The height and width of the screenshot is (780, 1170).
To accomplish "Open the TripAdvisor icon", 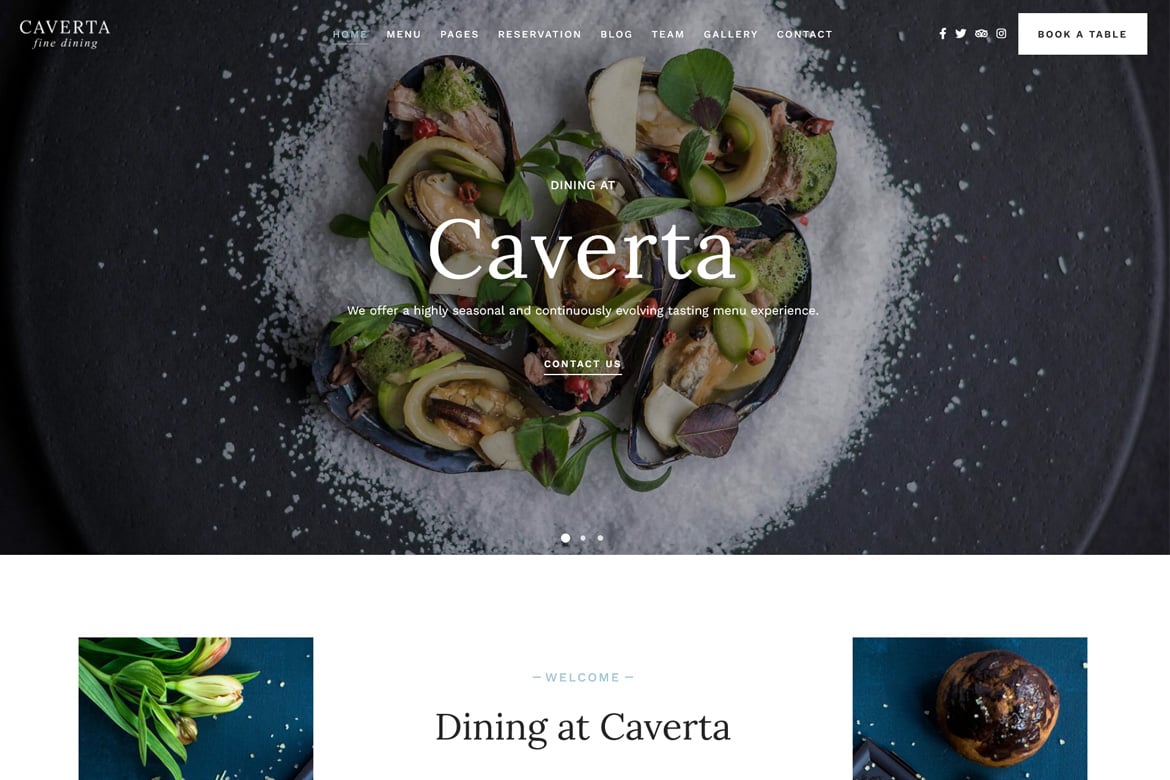I will (981, 34).
